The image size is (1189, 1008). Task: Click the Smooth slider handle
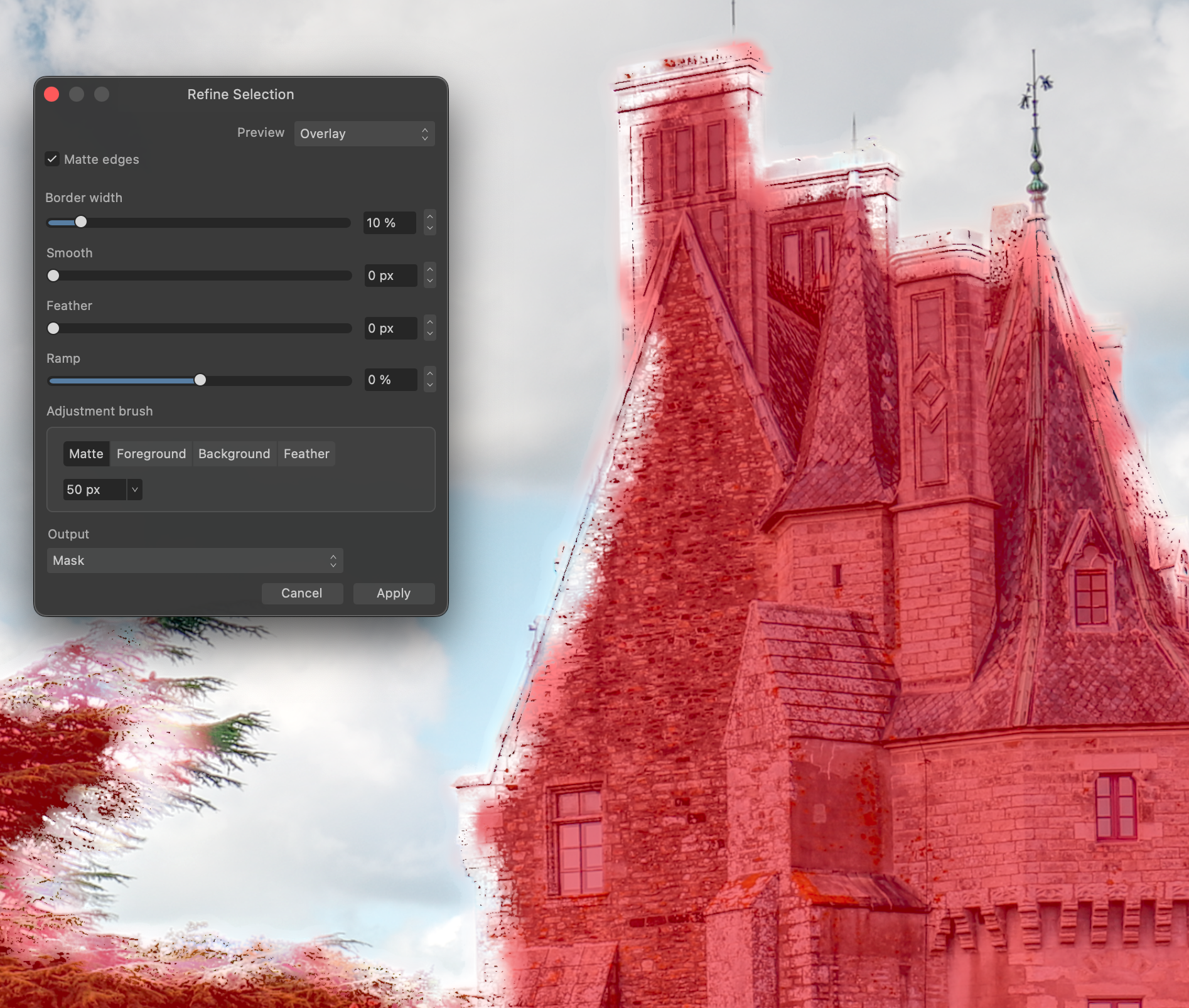click(53, 276)
